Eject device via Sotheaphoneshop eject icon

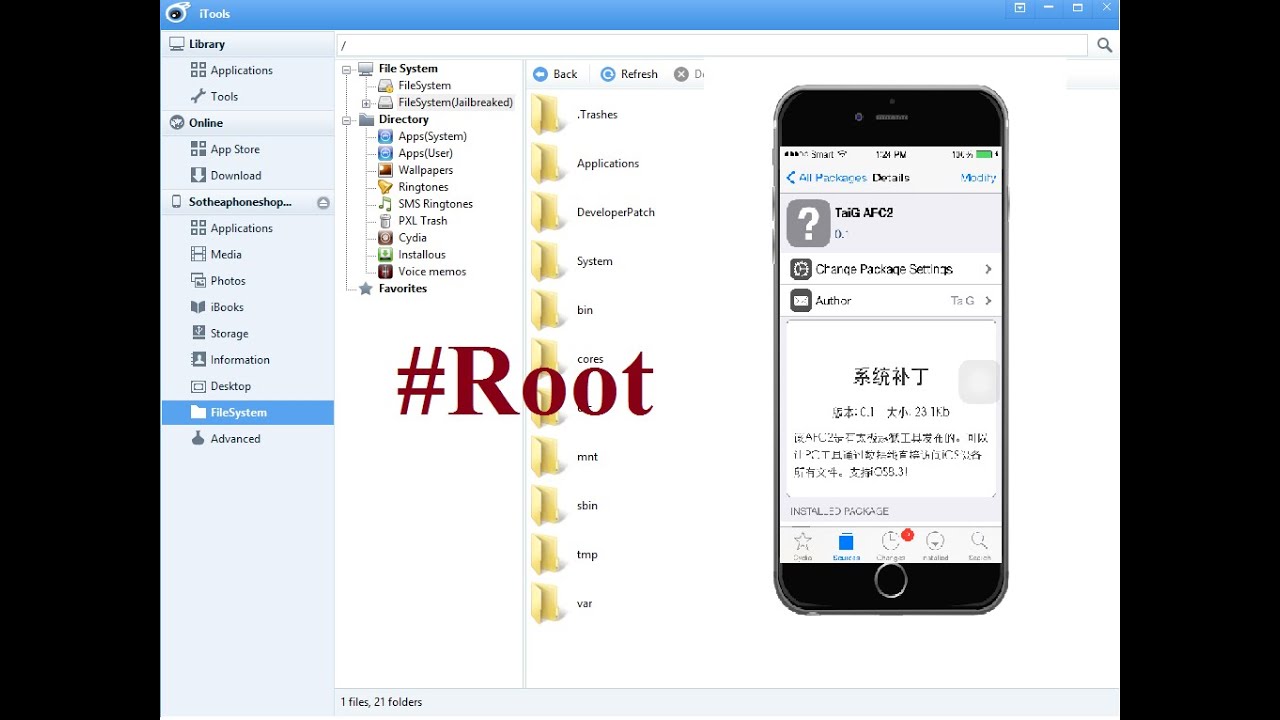tap(323, 202)
